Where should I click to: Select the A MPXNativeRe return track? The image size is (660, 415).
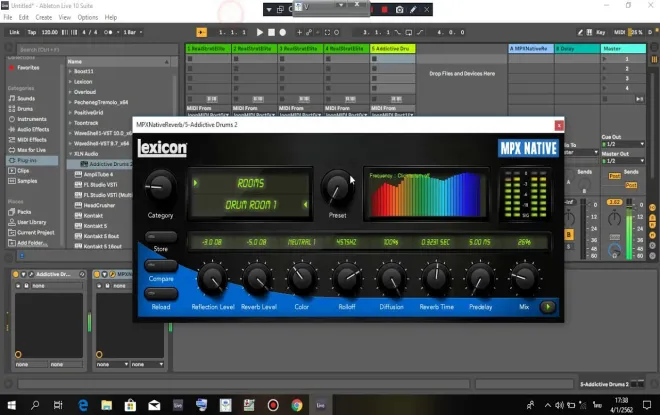click(x=531, y=49)
